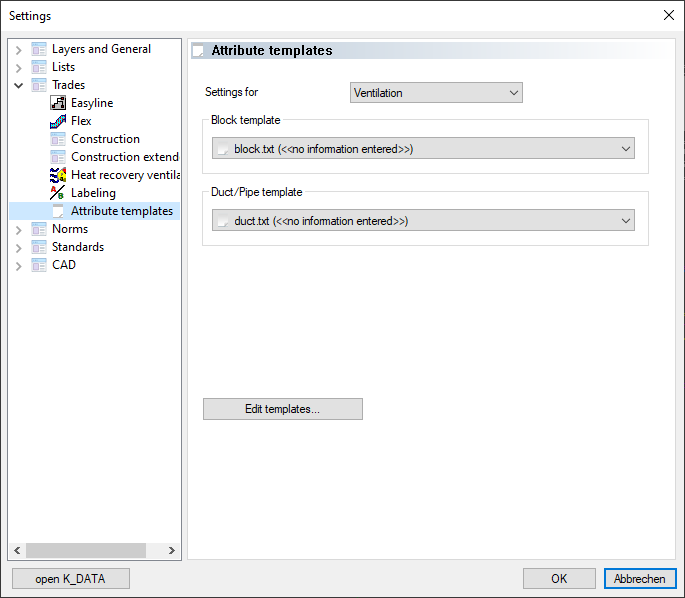Click the Easyline icon
The height and width of the screenshot is (598, 685).
pyautogui.click(x=58, y=103)
